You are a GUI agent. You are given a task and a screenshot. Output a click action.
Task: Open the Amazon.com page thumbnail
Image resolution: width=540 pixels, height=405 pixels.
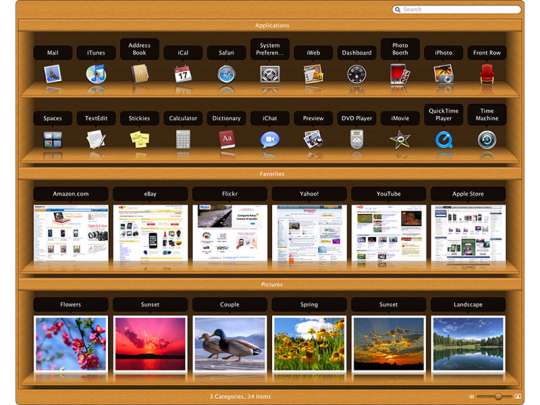[x=71, y=233]
